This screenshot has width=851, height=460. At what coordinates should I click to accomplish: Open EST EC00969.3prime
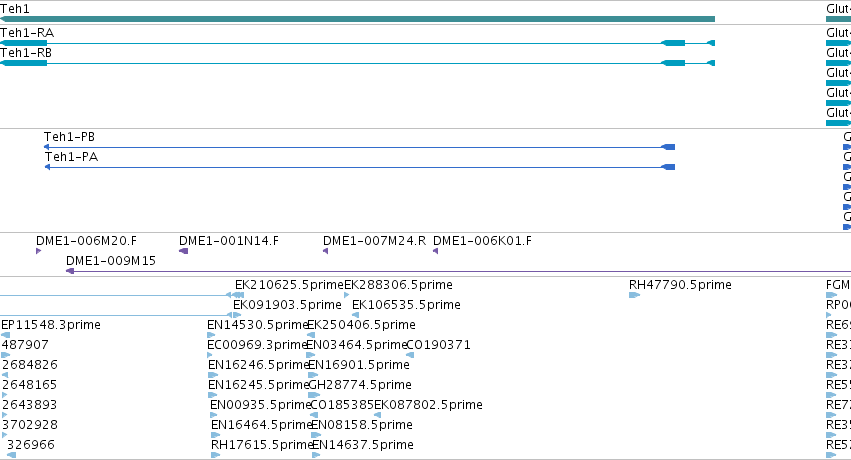(257, 345)
